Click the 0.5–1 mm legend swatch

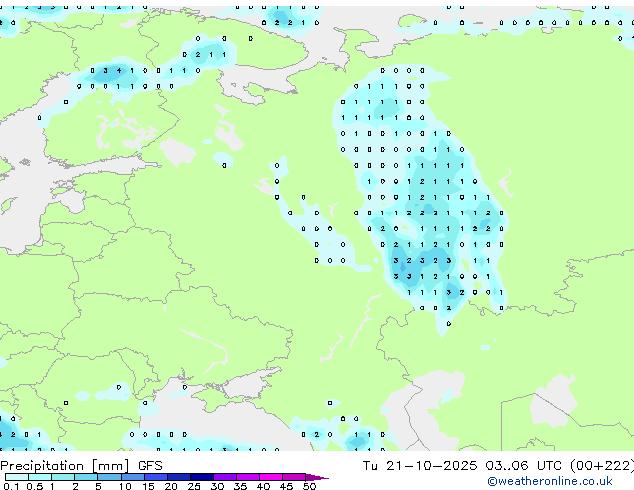click(40, 477)
